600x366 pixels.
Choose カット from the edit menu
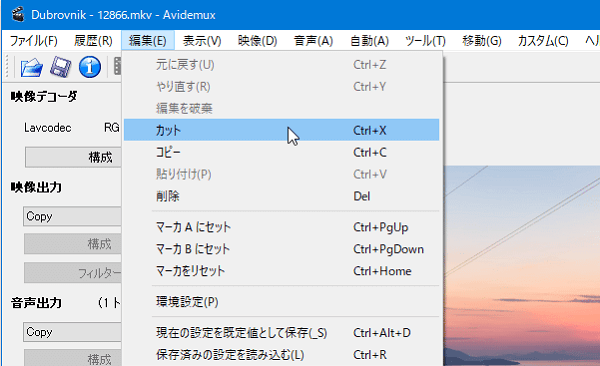pyautogui.click(x=281, y=130)
